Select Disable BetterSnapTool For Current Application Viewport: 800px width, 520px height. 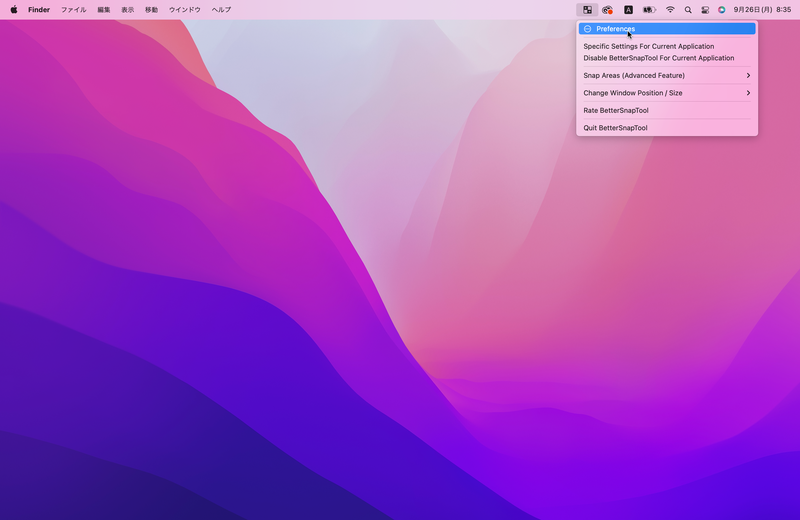tap(667, 58)
